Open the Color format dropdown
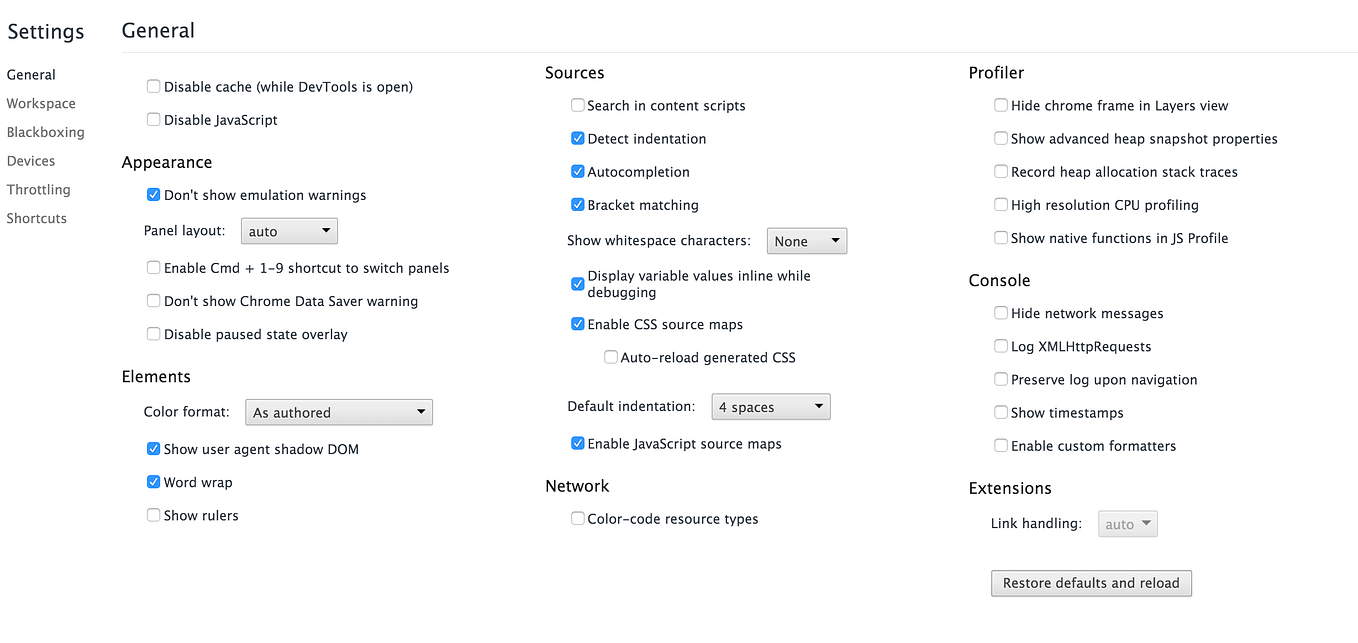Viewport: 1358px width, 643px height. tap(338, 411)
